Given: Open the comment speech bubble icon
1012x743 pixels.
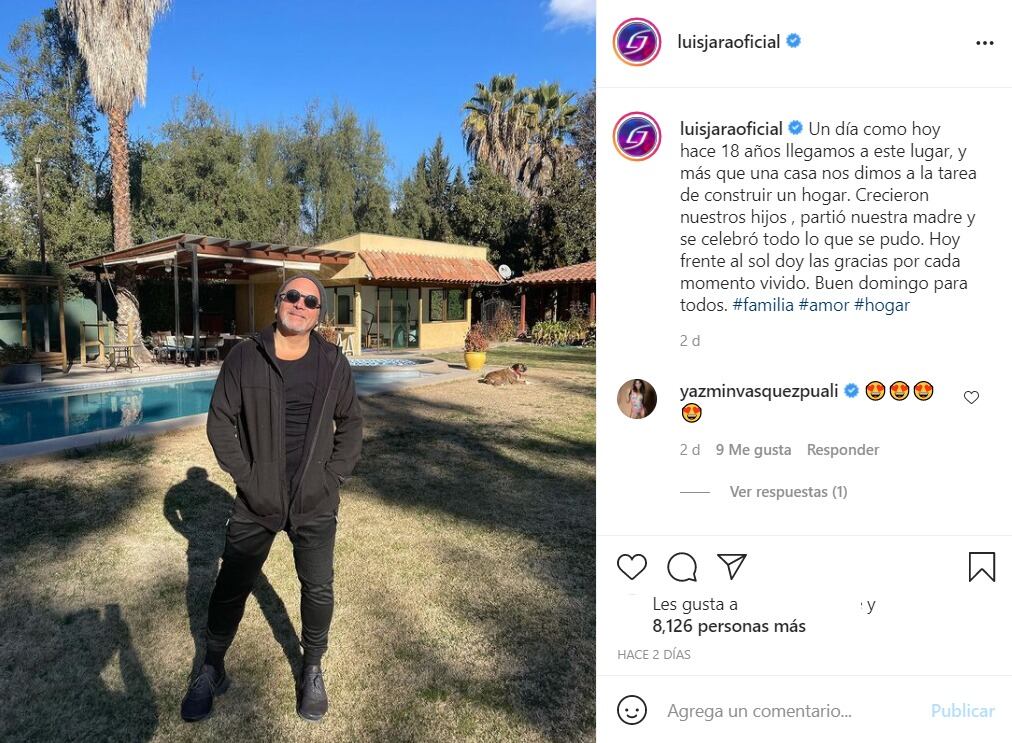Looking at the screenshot, I should click(x=682, y=567).
